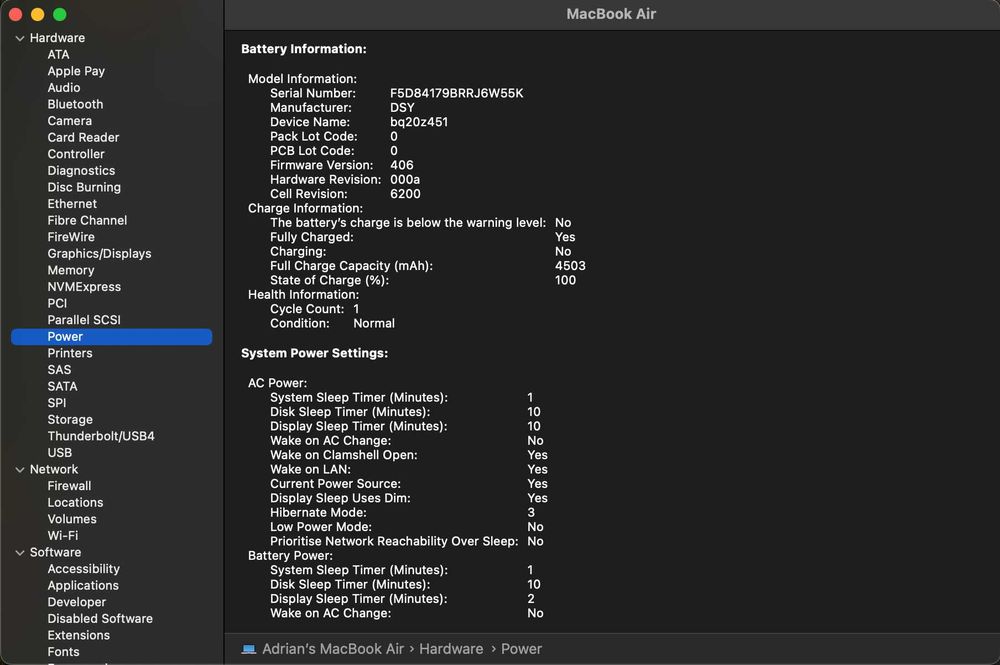Select Volumes under Network
This screenshot has height=665, width=1000.
(x=72, y=519)
